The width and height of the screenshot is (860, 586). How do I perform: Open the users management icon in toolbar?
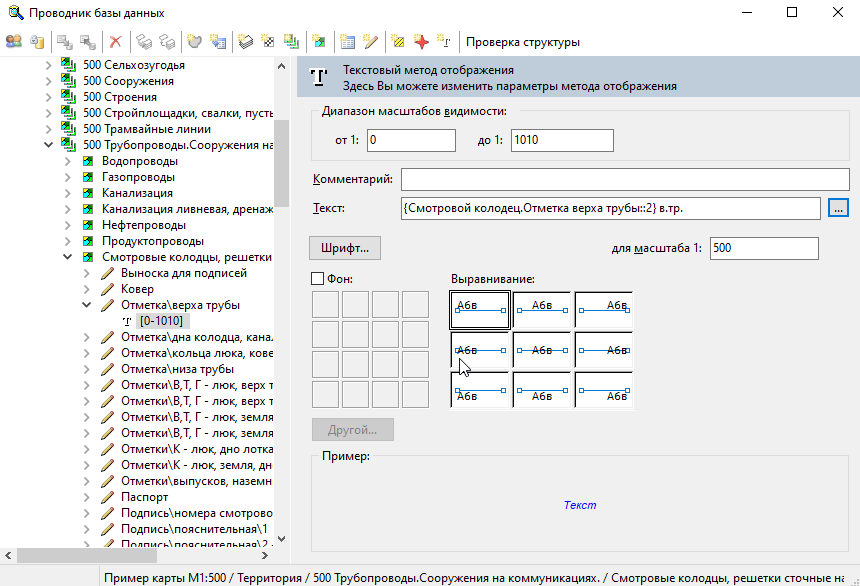coord(14,42)
